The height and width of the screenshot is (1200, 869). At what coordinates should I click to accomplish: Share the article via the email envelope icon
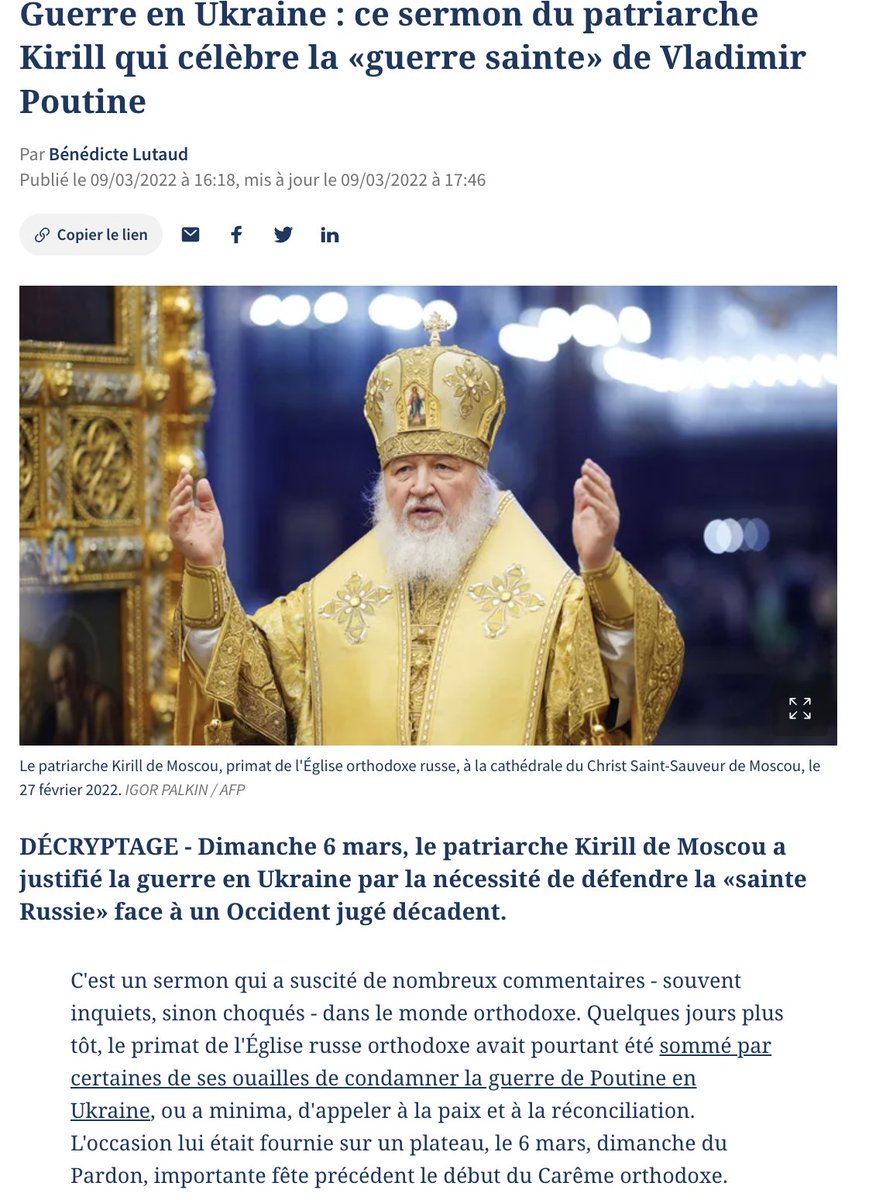190,235
